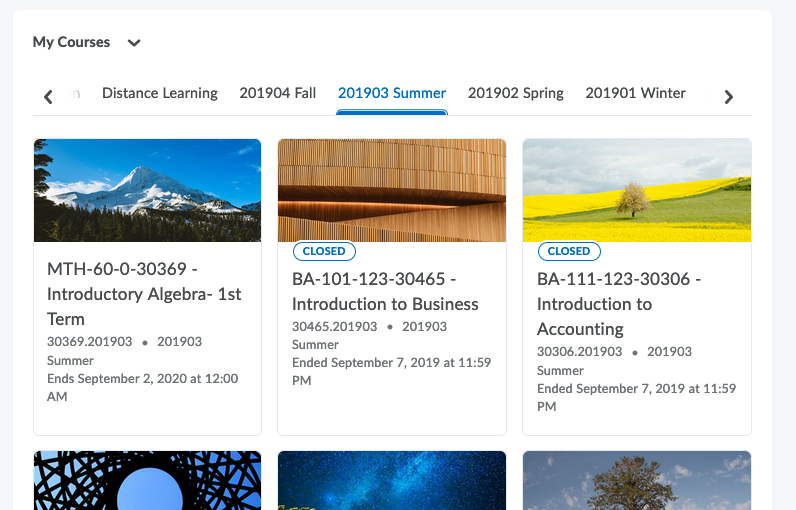Open the 201901 Winter tab
796x510 pixels.
coord(635,93)
